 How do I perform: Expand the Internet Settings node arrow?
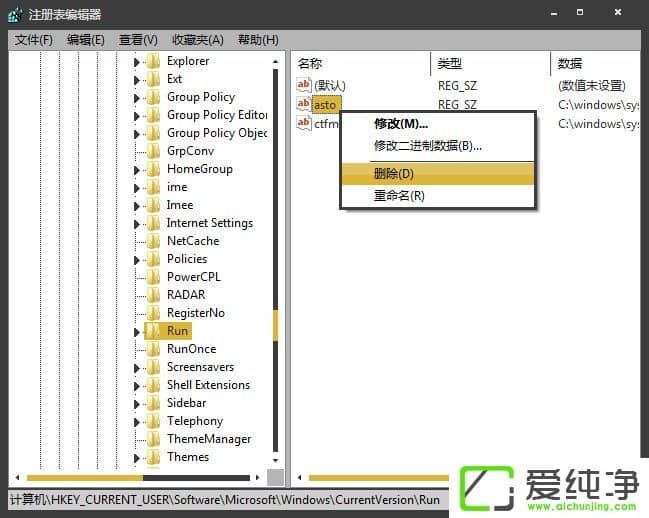click(138, 224)
